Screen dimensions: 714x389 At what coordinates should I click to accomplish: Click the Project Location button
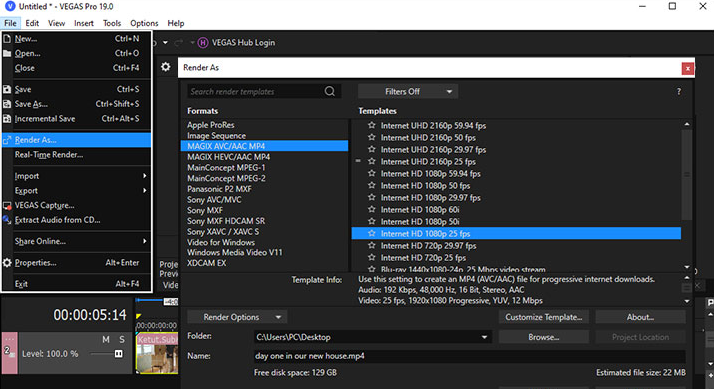640,338
